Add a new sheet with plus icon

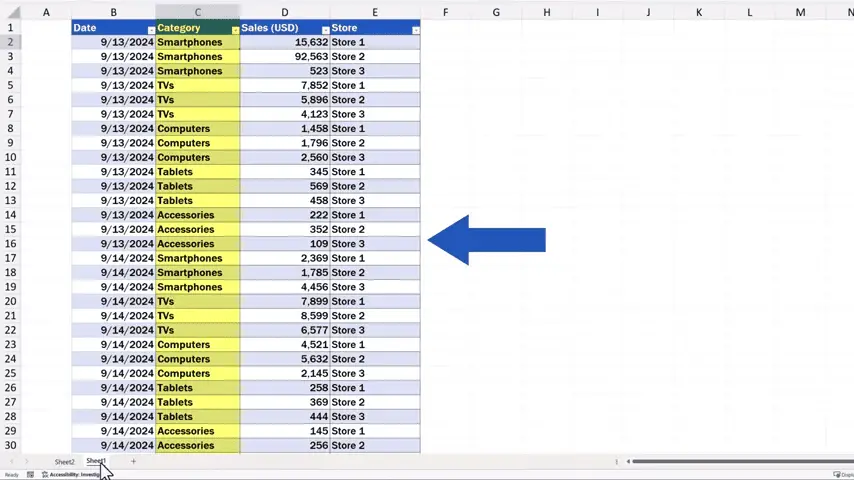(x=133, y=461)
